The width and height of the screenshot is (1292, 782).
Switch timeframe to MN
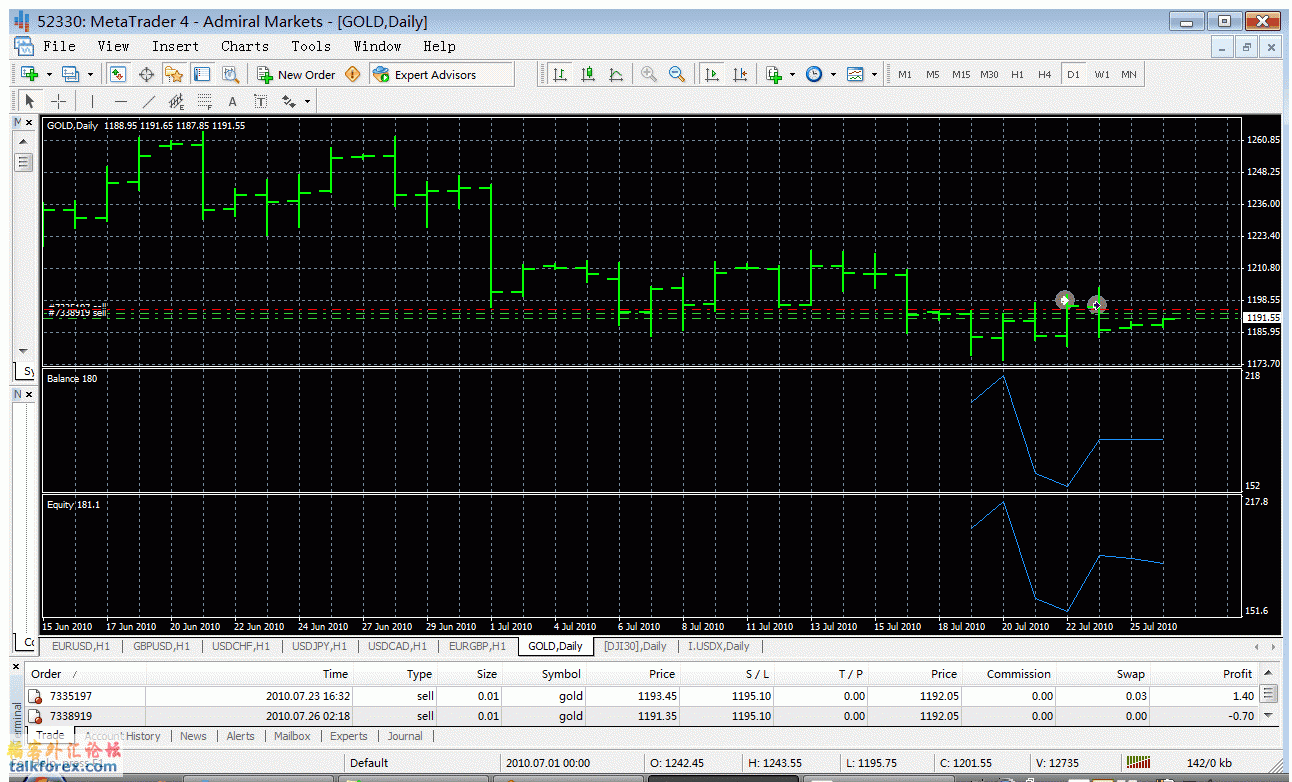click(x=1129, y=74)
